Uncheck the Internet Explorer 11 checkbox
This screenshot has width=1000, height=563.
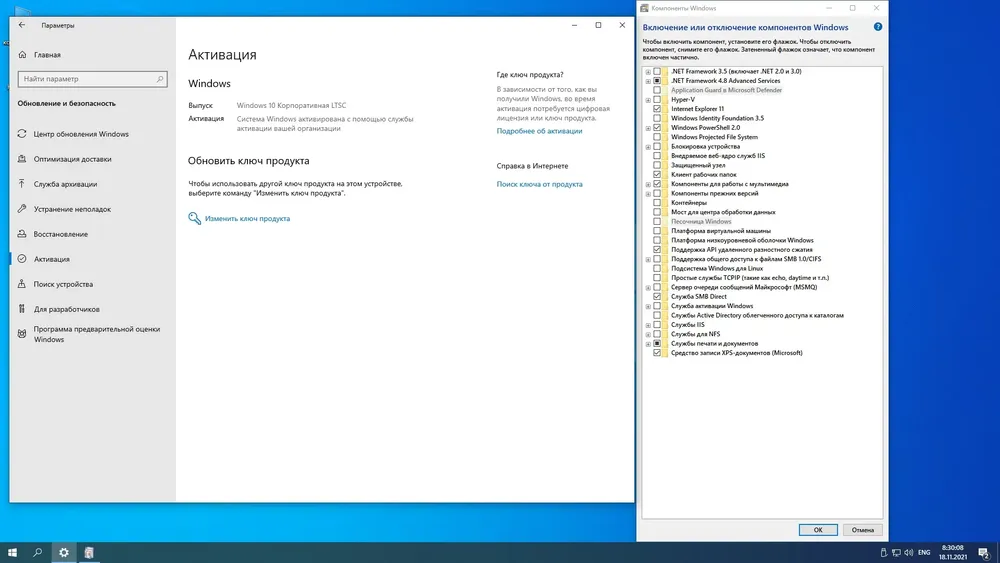click(x=657, y=109)
